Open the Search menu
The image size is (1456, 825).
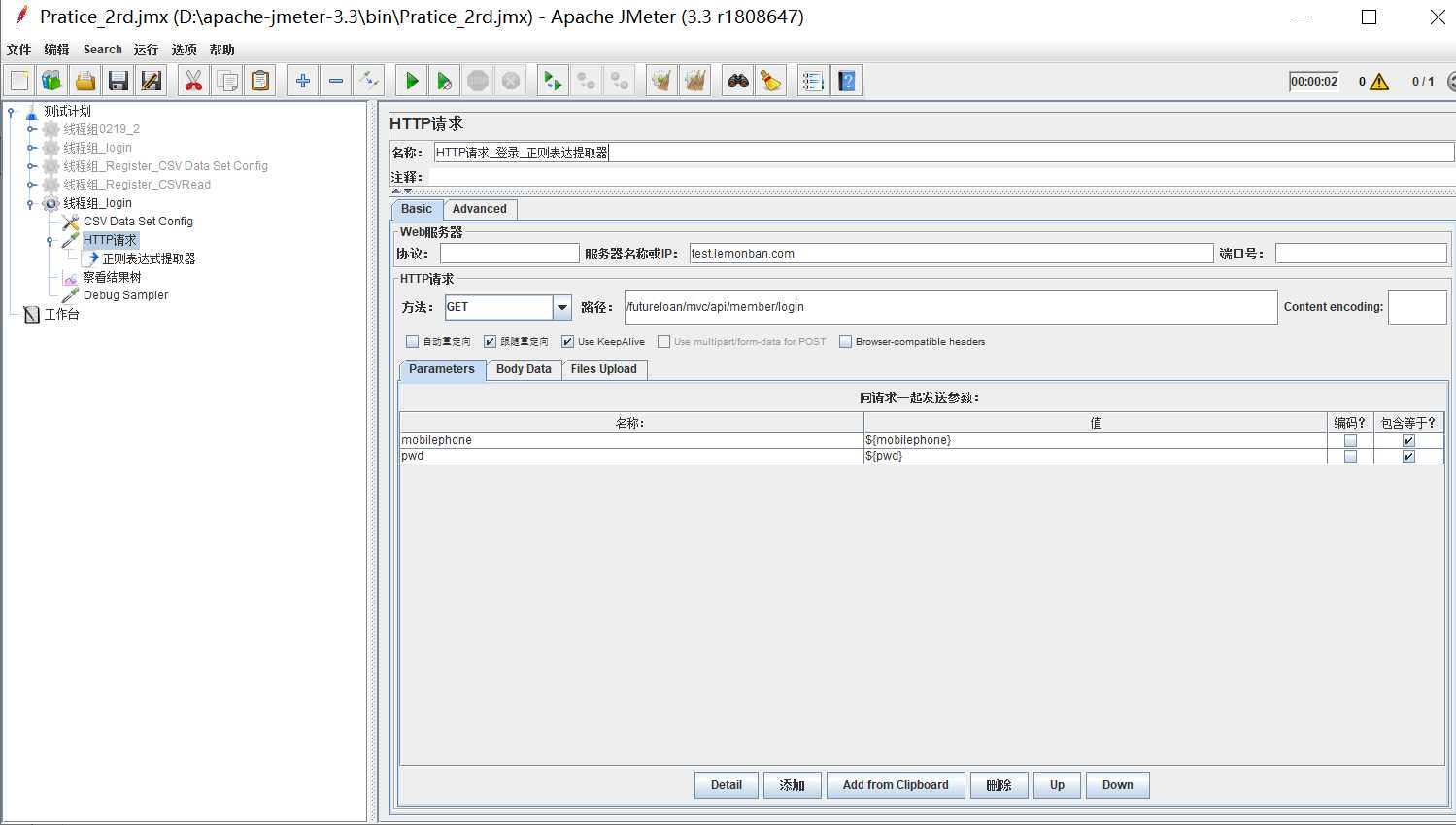pyautogui.click(x=102, y=50)
